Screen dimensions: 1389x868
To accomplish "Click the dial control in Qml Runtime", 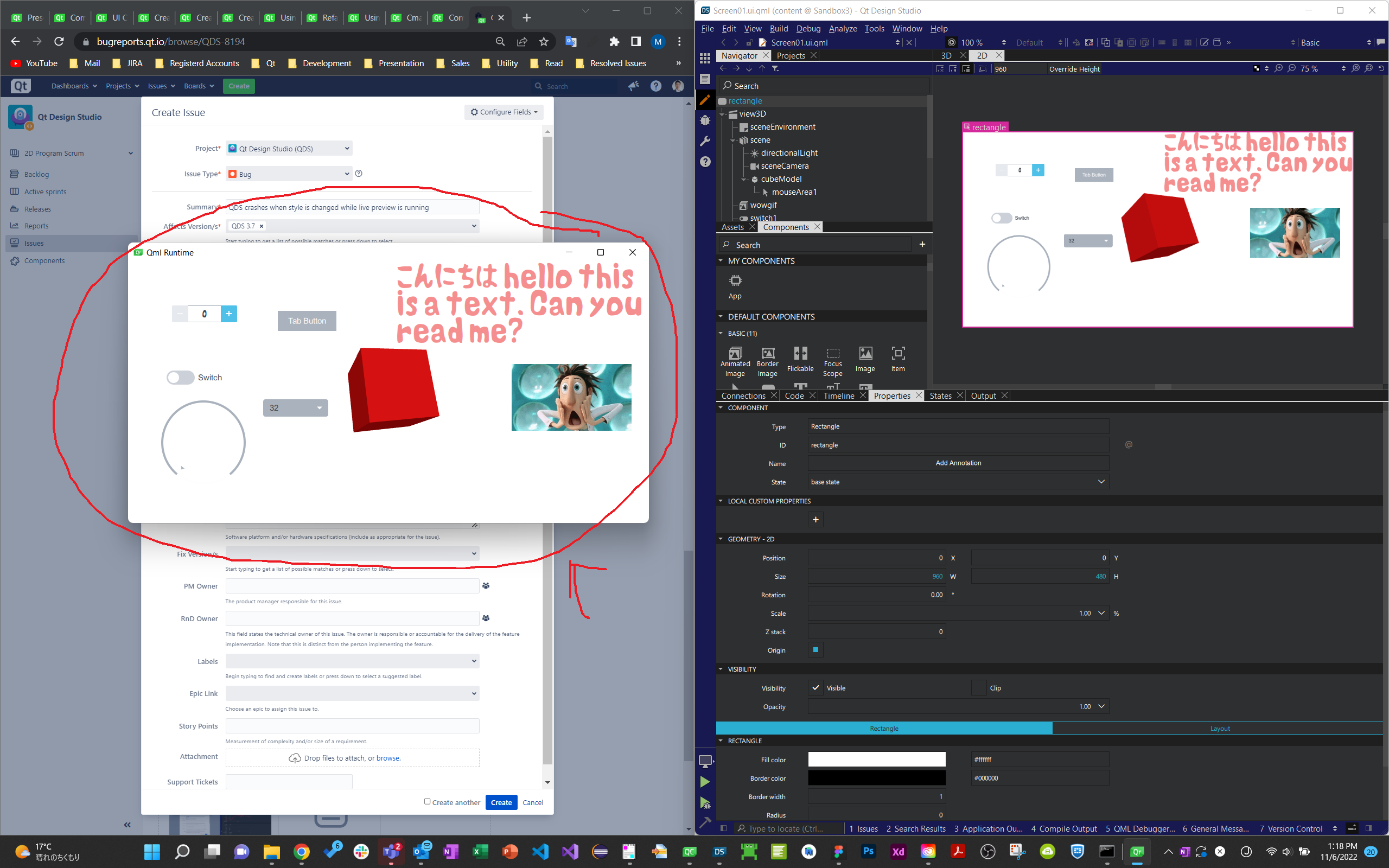I will click(x=203, y=442).
